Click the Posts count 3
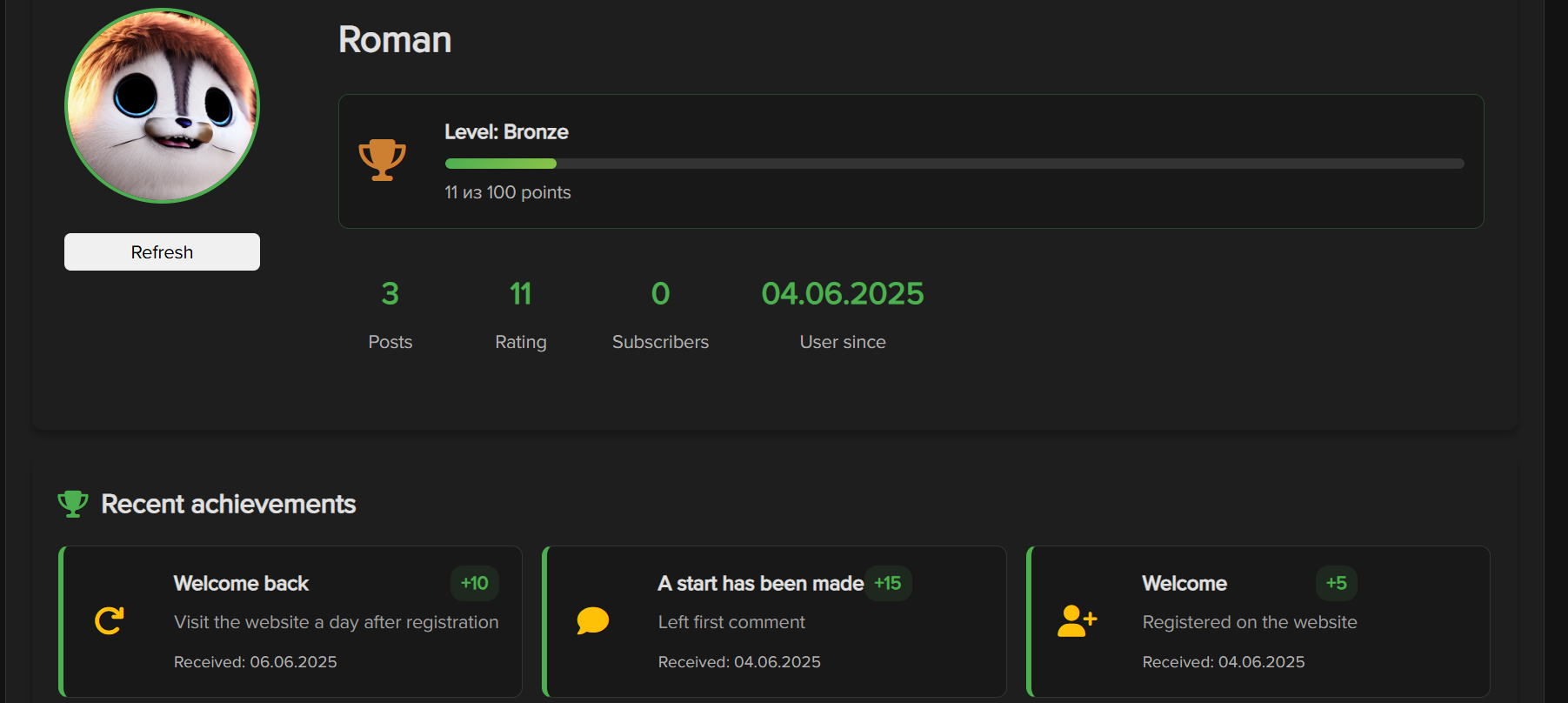The width and height of the screenshot is (1568, 703). coord(390,294)
